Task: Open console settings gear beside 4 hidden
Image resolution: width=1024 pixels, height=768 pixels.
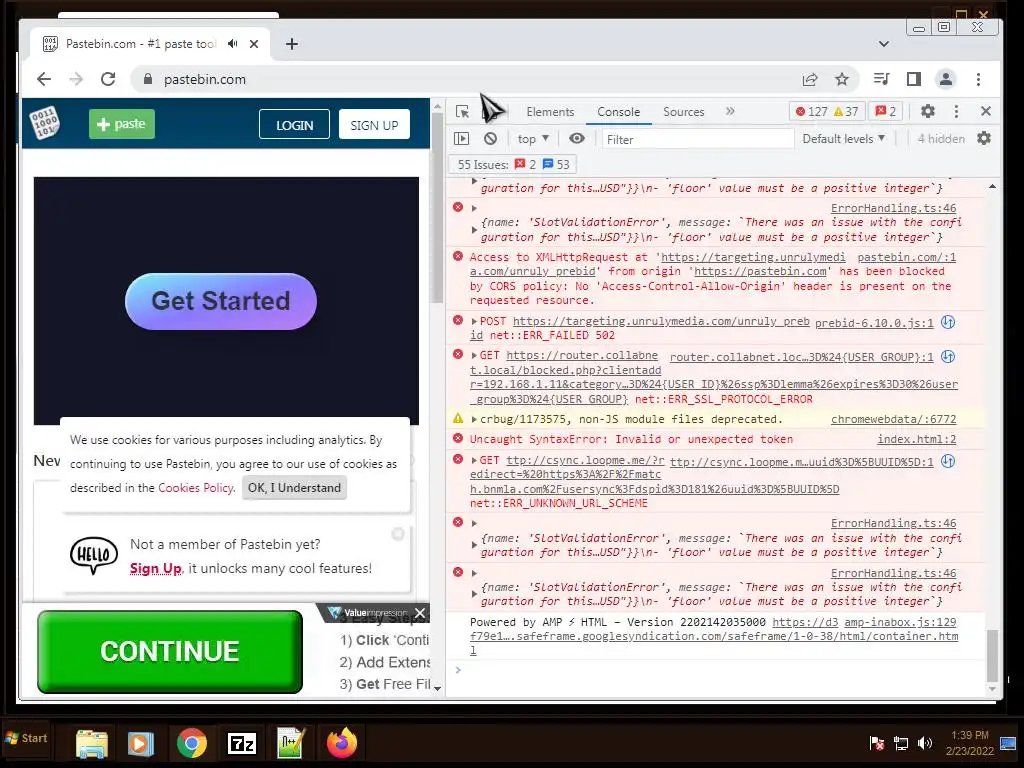Action: click(x=984, y=138)
